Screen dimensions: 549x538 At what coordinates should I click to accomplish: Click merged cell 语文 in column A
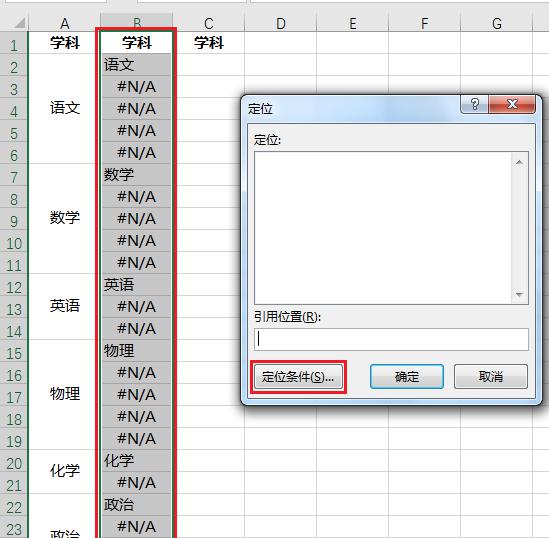[x=64, y=109]
